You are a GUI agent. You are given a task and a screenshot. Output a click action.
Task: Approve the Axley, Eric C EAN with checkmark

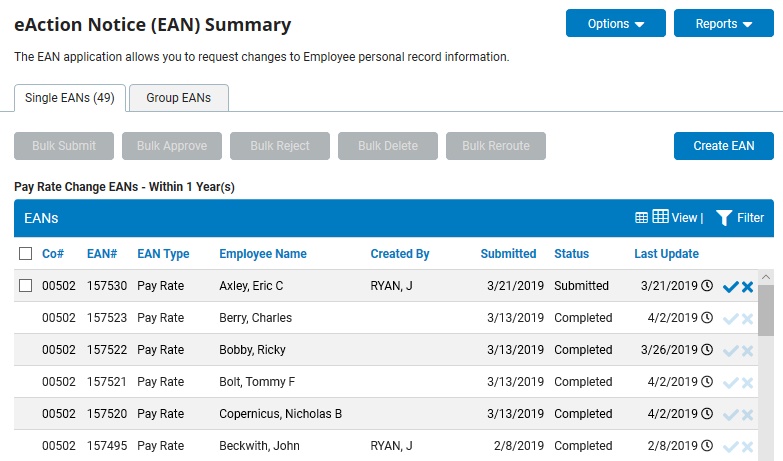pos(730,287)
